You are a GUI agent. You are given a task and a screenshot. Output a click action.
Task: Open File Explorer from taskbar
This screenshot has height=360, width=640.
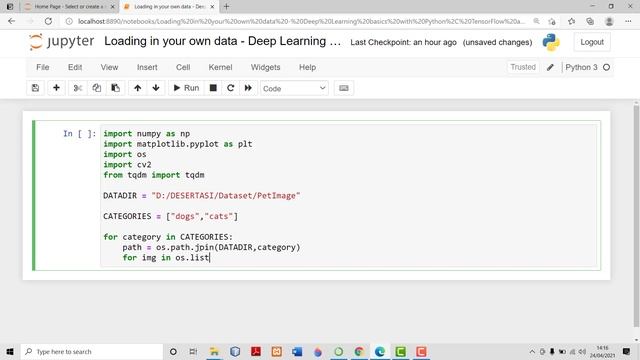pyautogui.click(x=214, y=351)
